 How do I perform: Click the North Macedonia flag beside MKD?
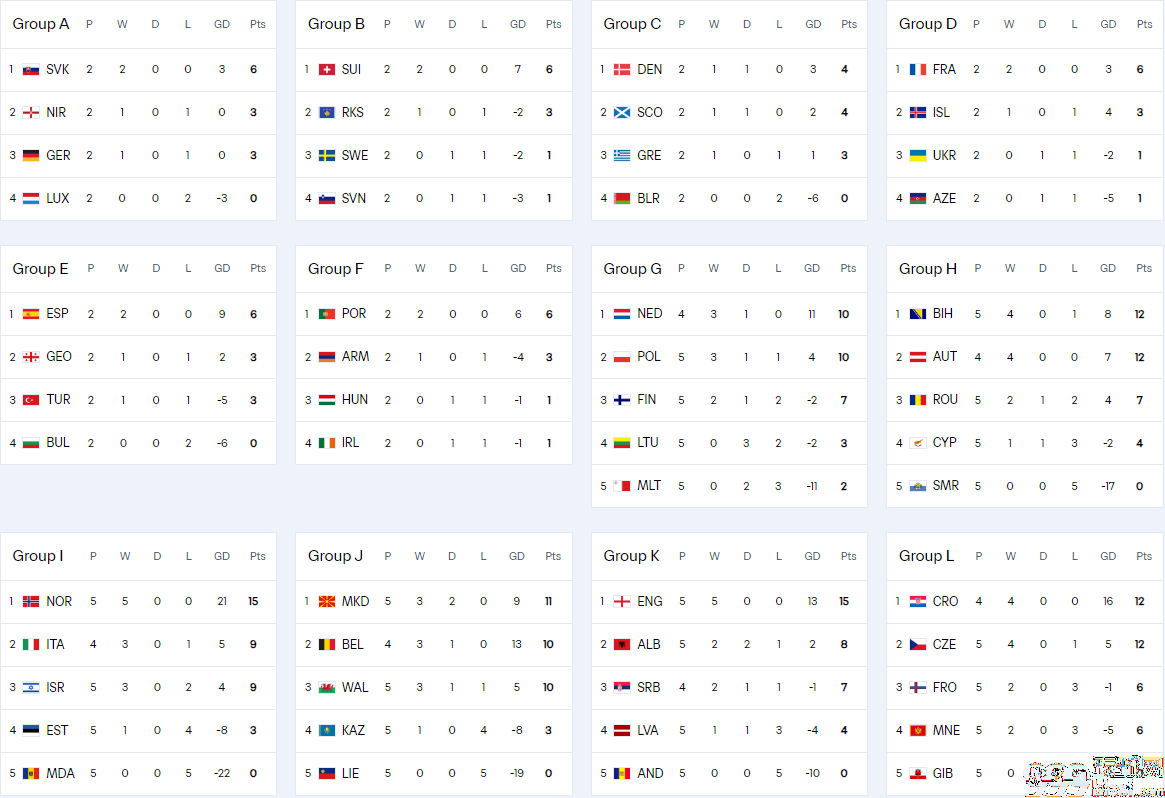pos(326,602)
